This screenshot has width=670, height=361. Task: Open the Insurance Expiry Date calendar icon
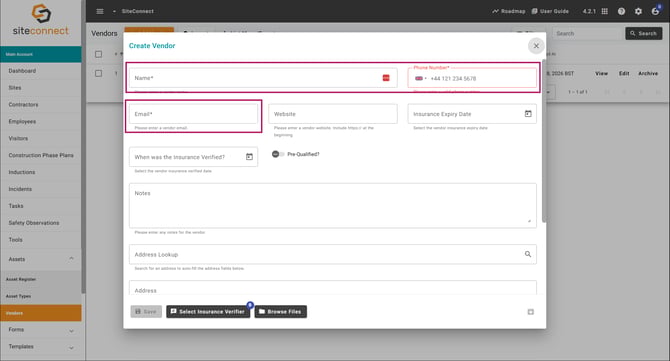tap(528, 114)
